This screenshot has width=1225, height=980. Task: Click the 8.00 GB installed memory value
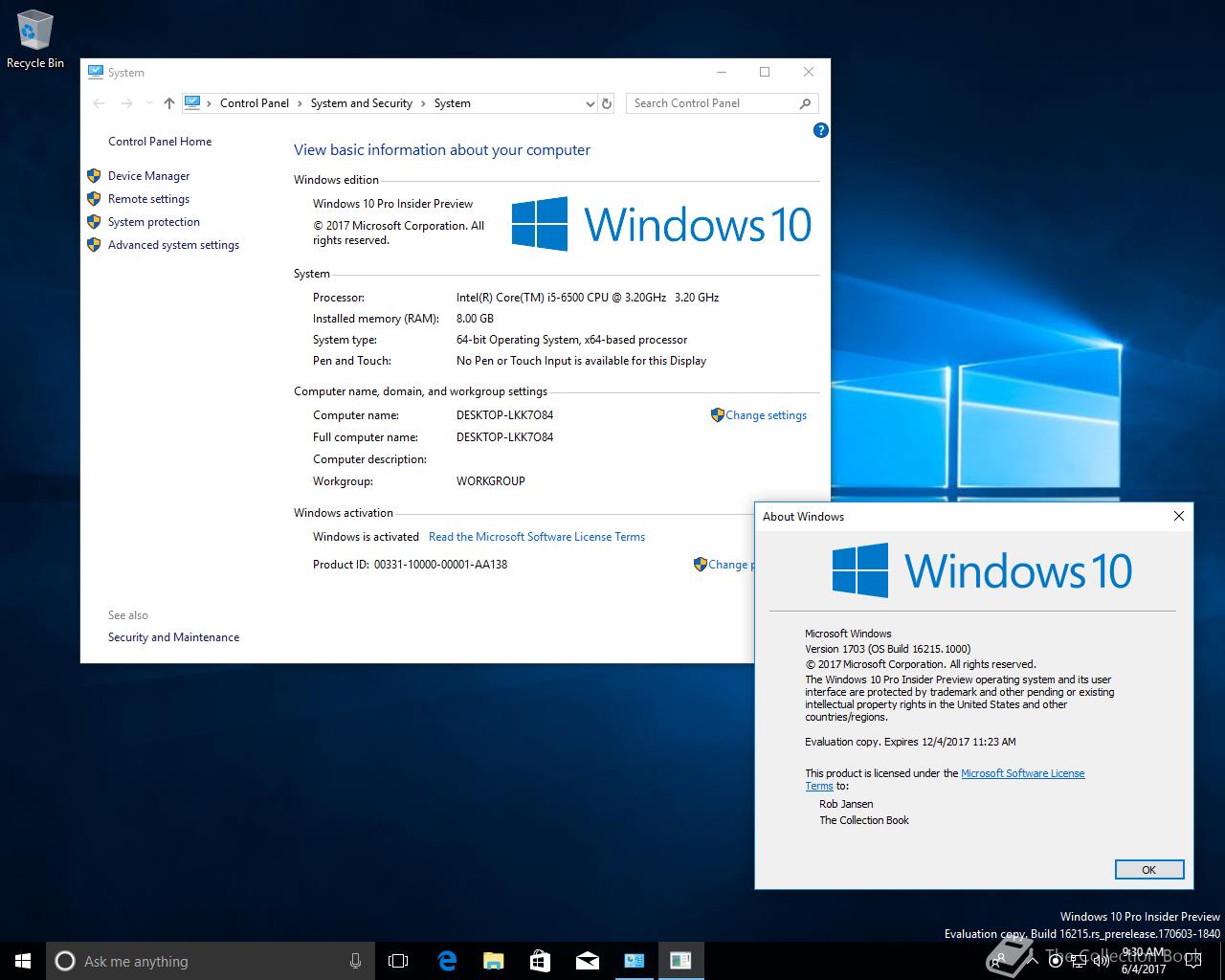pos(475,319)
